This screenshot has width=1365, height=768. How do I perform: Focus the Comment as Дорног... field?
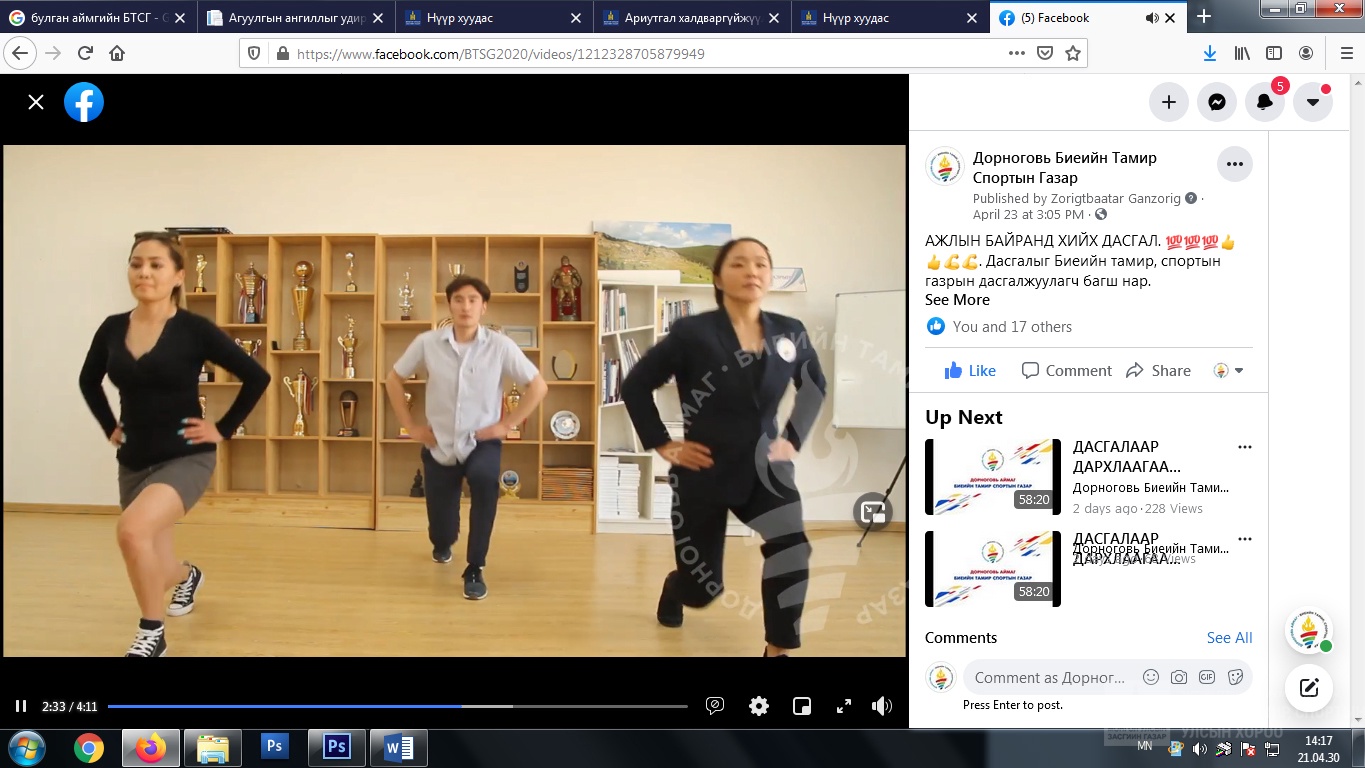click(x=1050, y=677)
